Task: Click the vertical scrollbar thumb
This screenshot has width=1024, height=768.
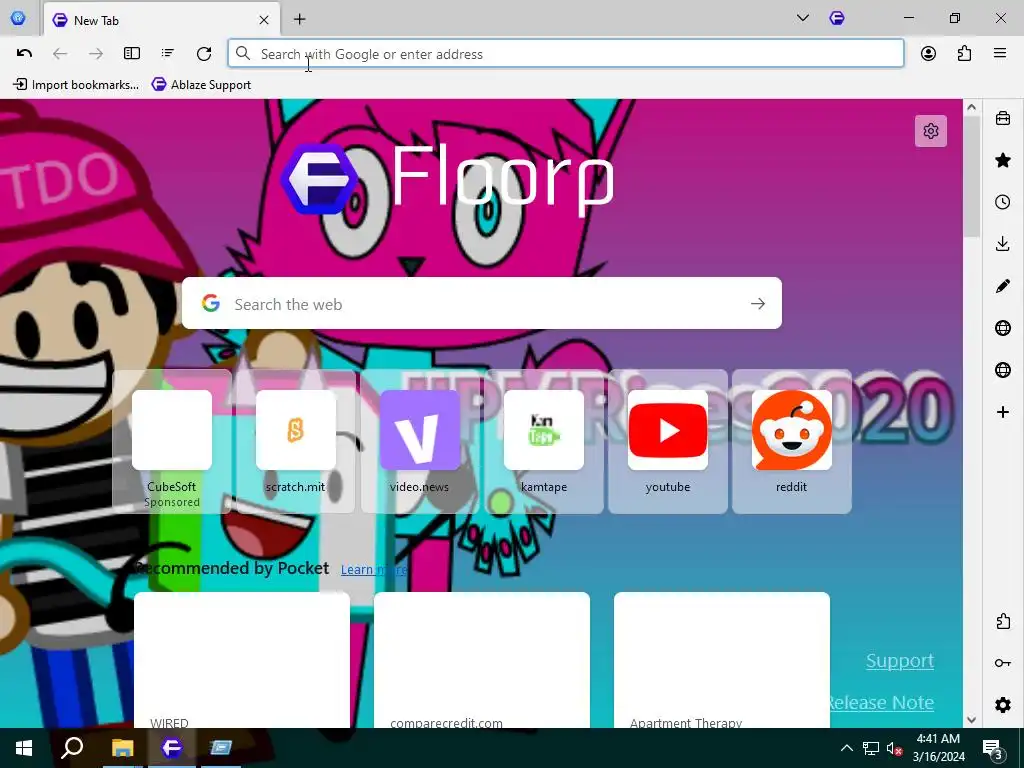Action: pos(971,176)
